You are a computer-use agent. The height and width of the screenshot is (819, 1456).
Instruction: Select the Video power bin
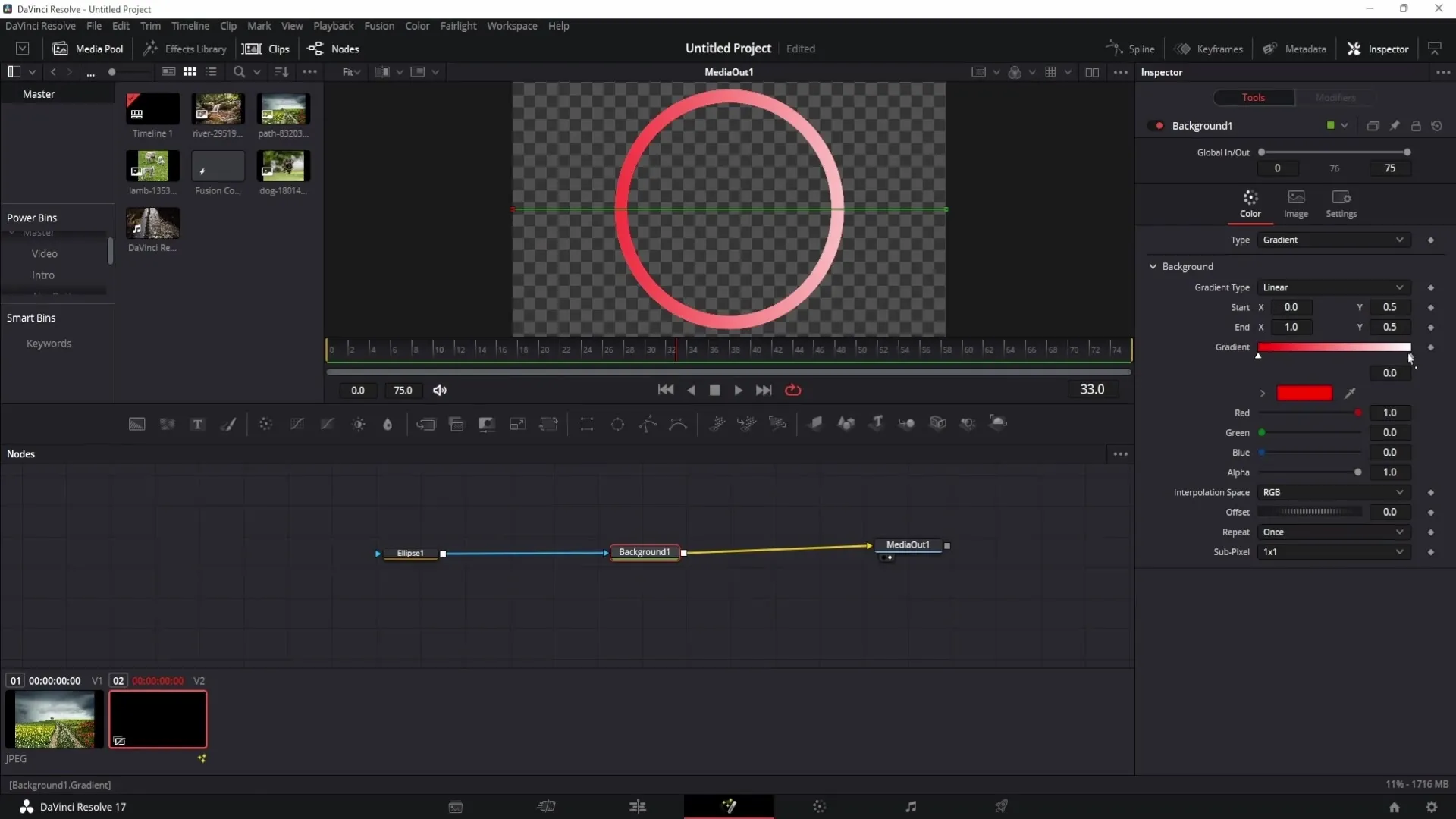(45, 254)
